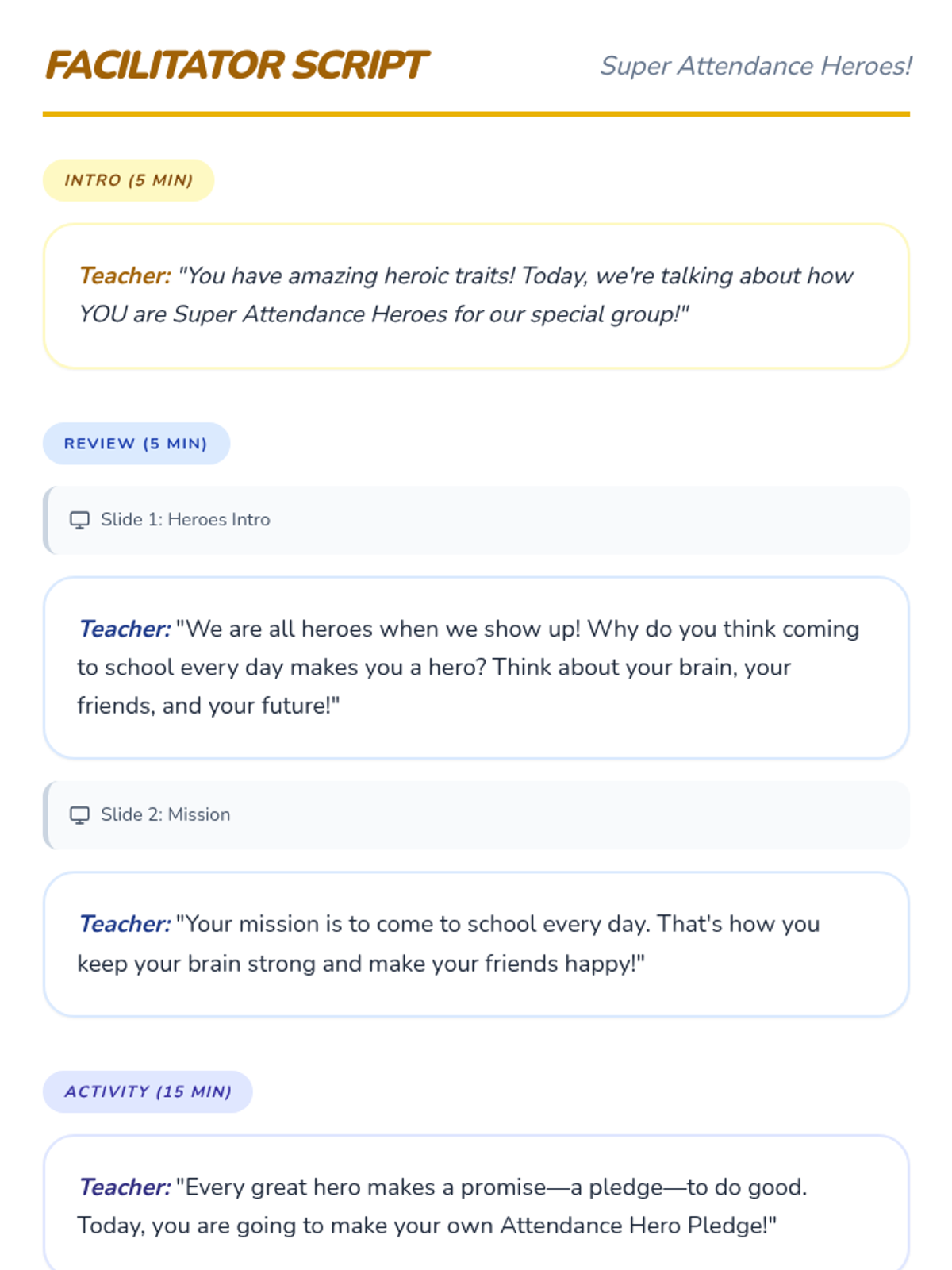This screenshot has height=1270, width=952.
Task: Click the FACILITATOR SCRIPT heading
Action: pos(236,65)
